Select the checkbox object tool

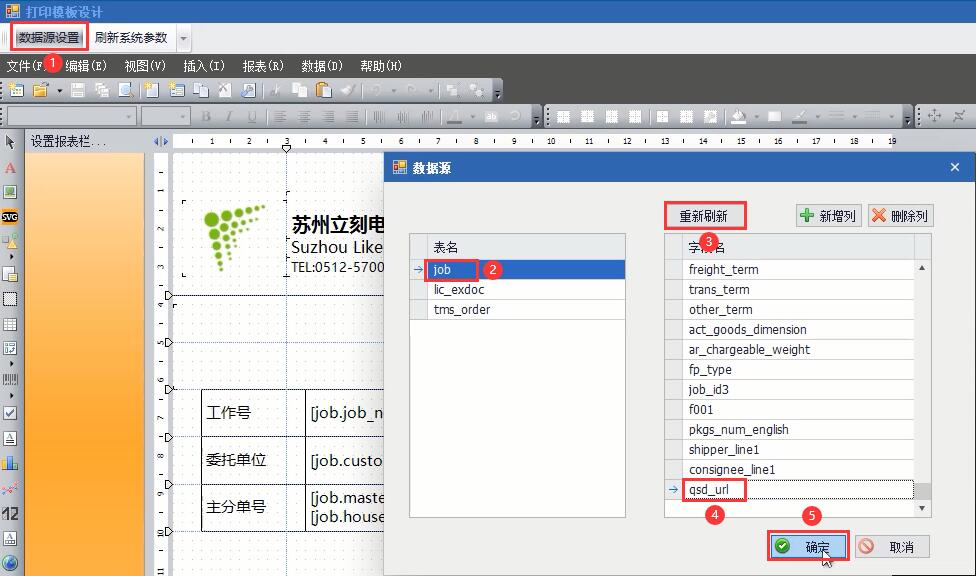pyautogui.click(x=10, y=412)
